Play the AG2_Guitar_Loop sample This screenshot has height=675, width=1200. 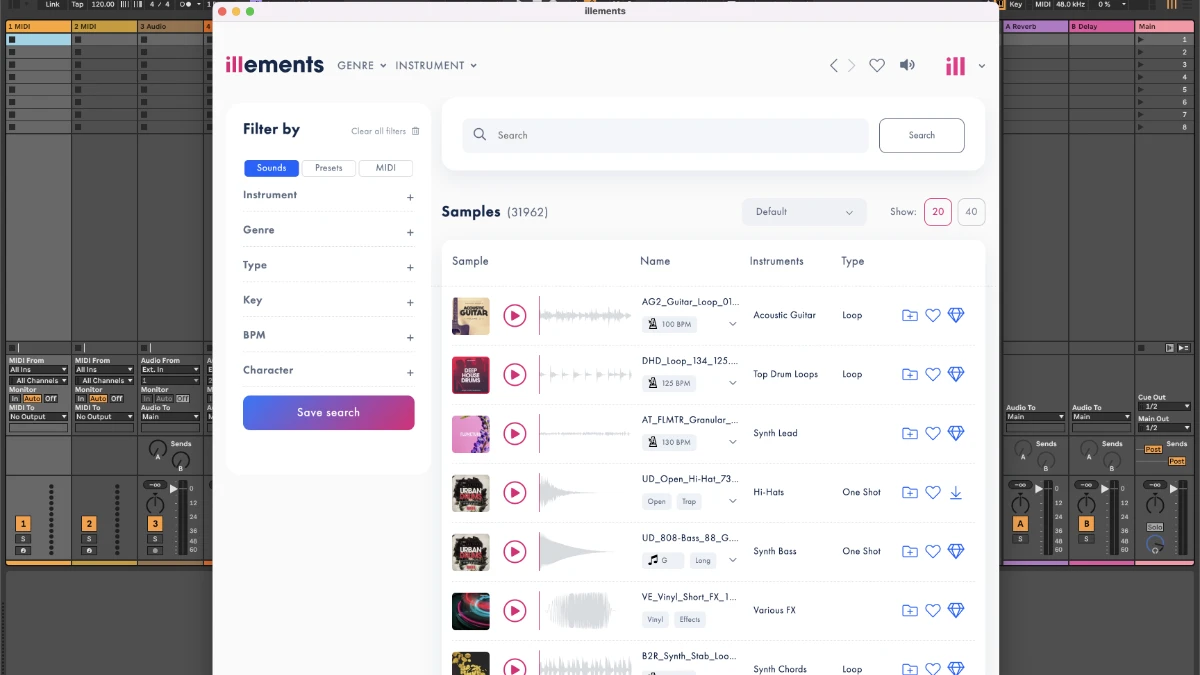(x=514, y=315)
